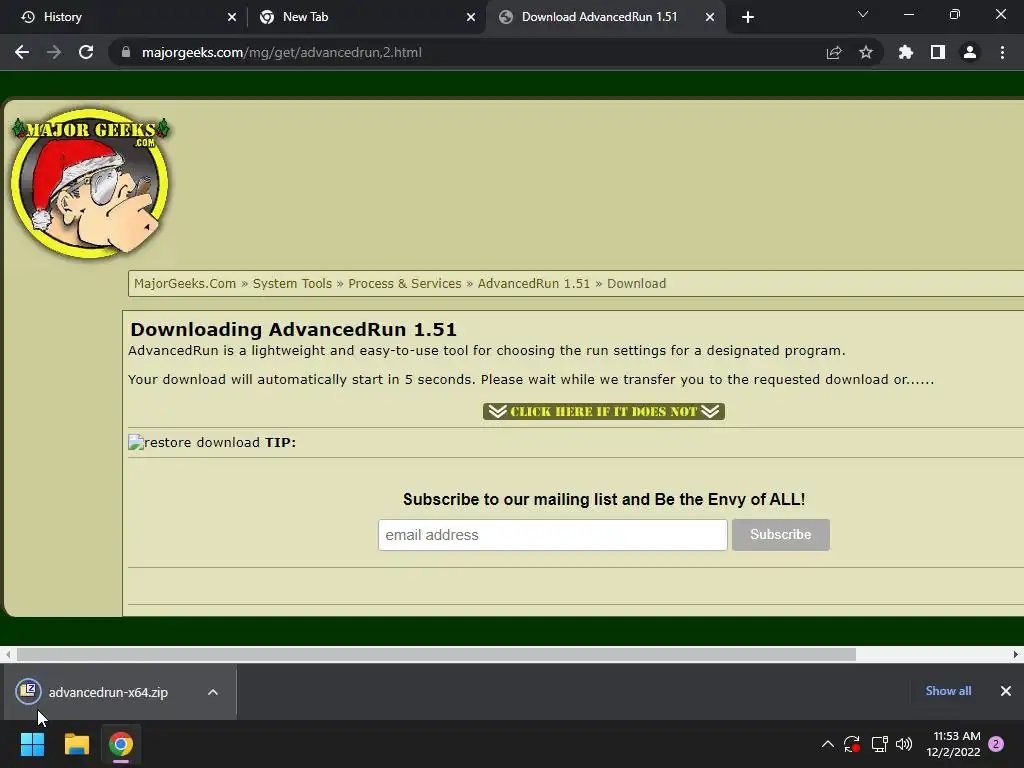
Task: Click the Subscribe button
Action: coord(780,535)
